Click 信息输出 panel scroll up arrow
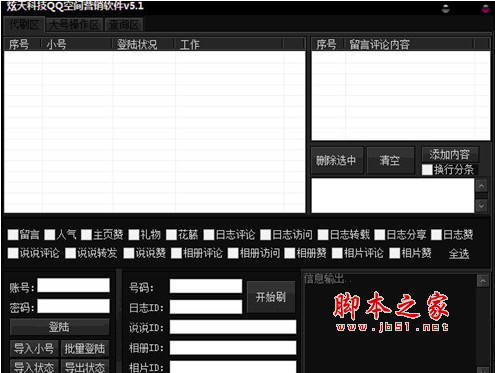The height and width of the screenshot is (373, 495). click(483, 281)
